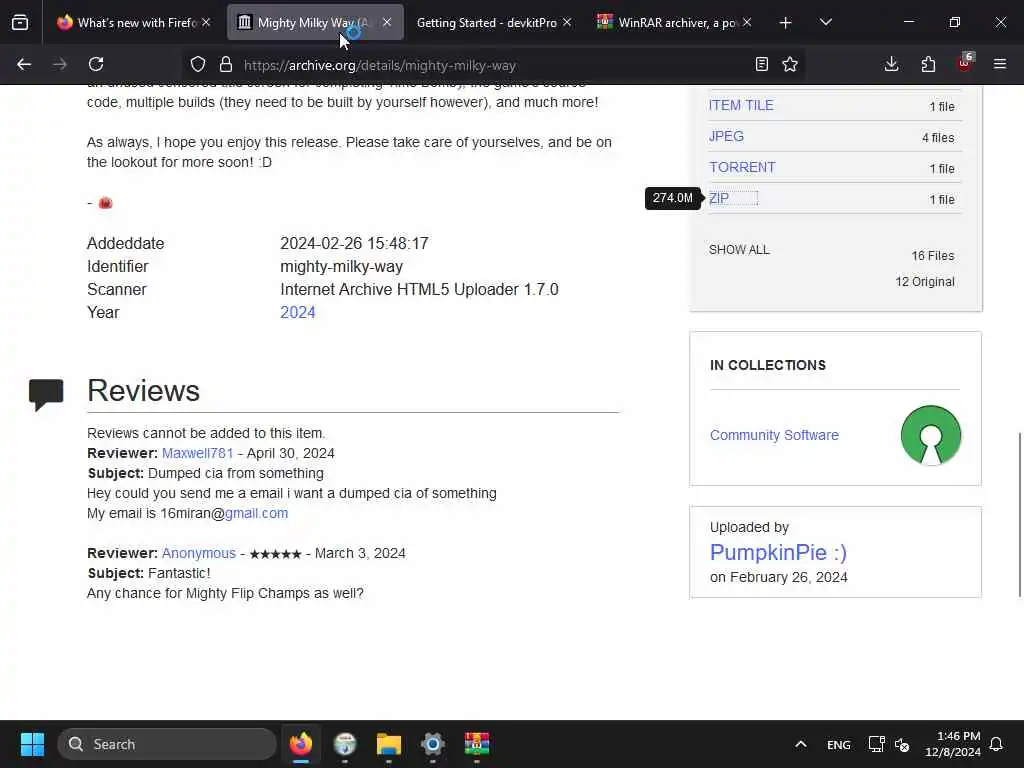This screenshot has width=1024, height=768.
Task: Open the Windows Start menu
Action: point(32,744)
